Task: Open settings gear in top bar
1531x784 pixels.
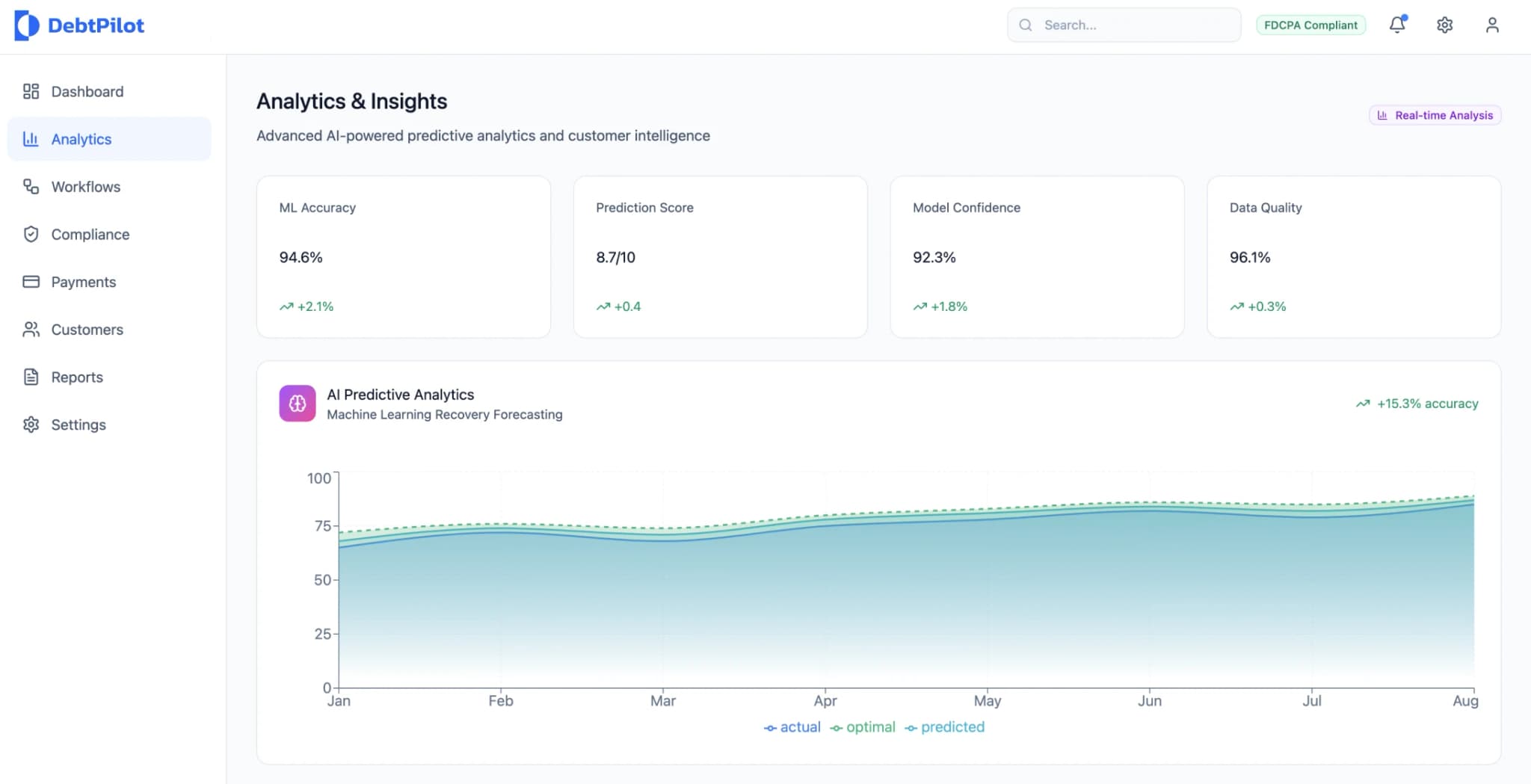Action: tap(1444, 25)
